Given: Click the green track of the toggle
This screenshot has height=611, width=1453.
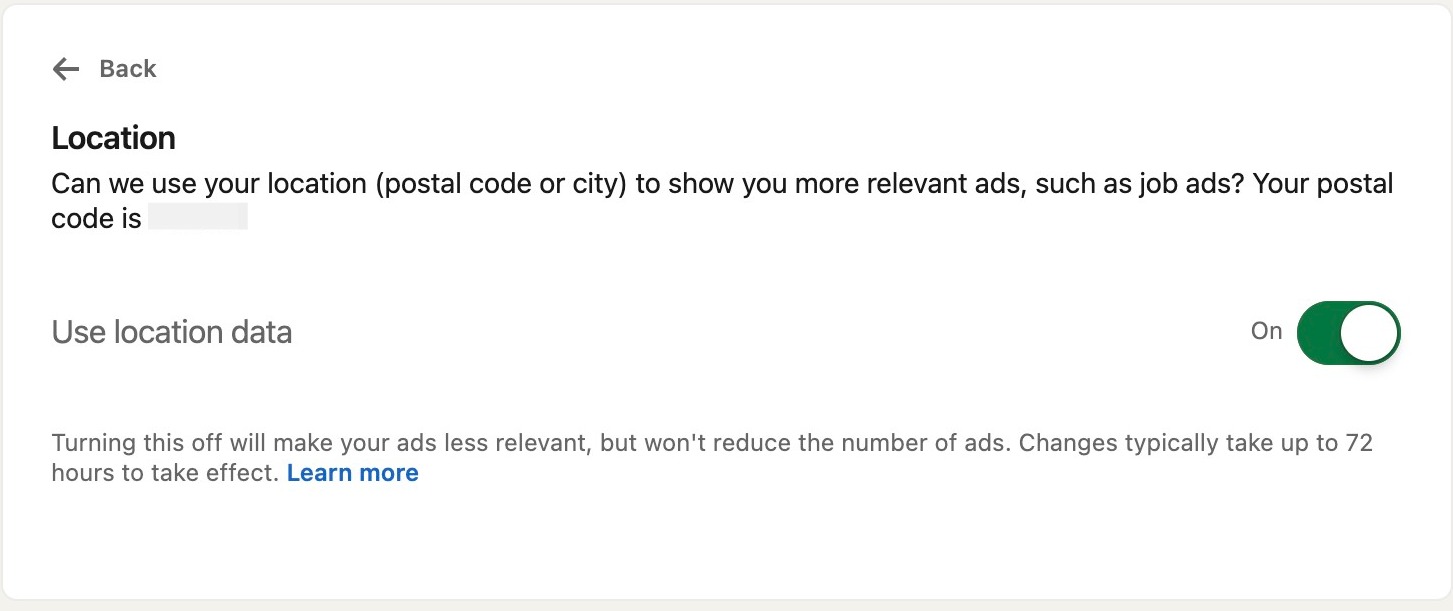Looking at the screenshot, I should coord(1319,332).
